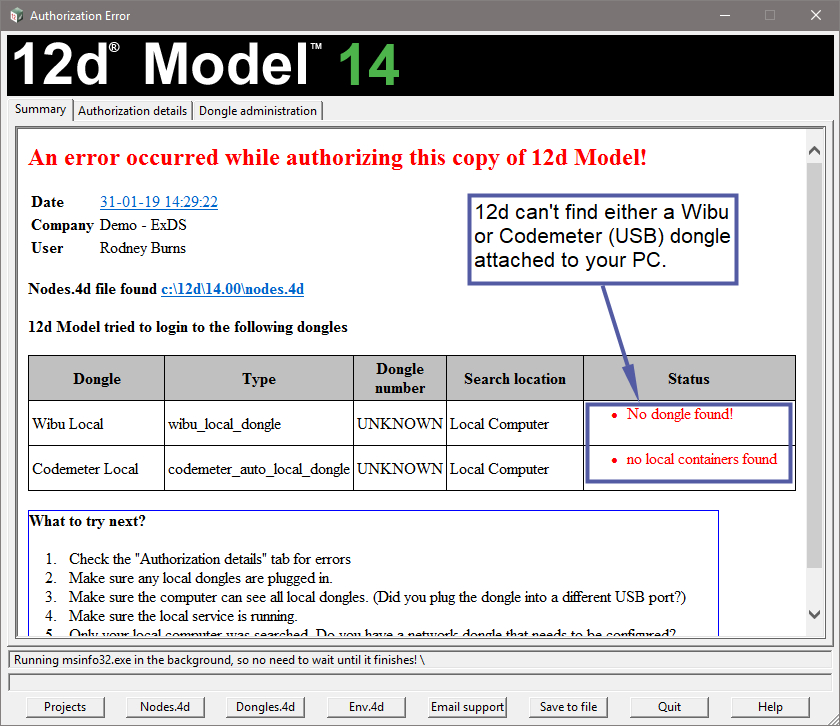Click the 'no local containers found' status text
Image resolution: width=840 pixels, height=726 pixels.
point(701,459)
